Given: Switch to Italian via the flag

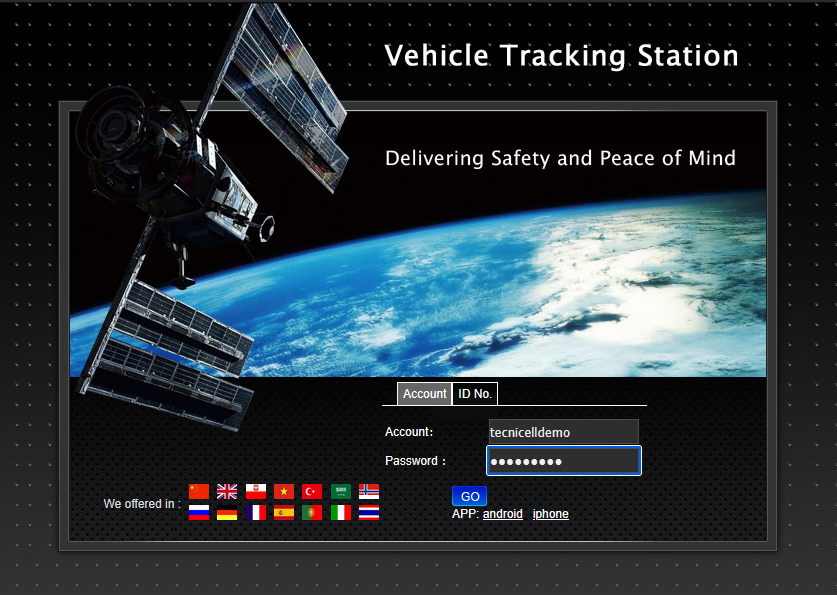Looking at the screenshot, I should (x=341, y=512).
